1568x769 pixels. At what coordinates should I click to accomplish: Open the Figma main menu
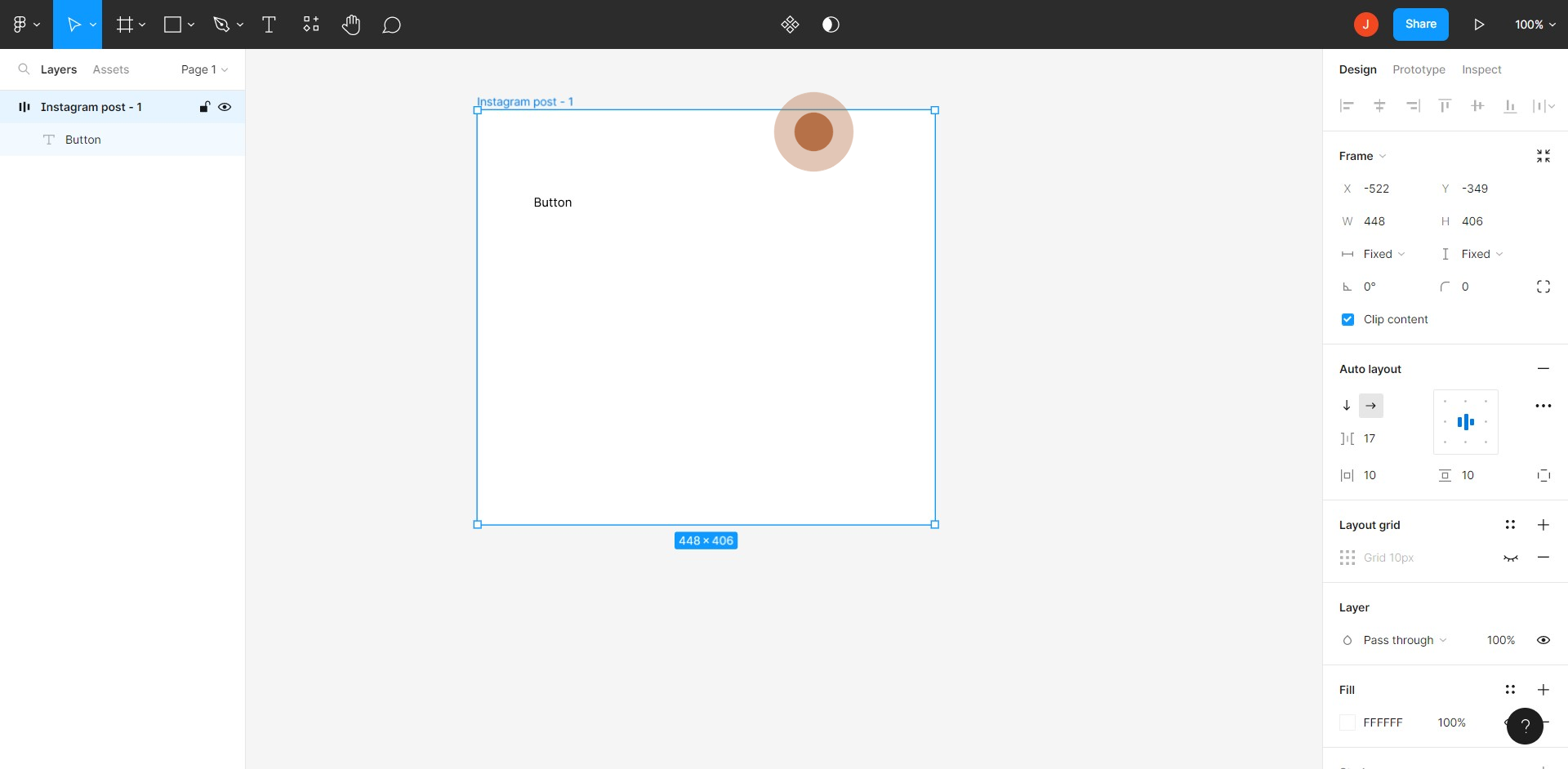[26, 24]
